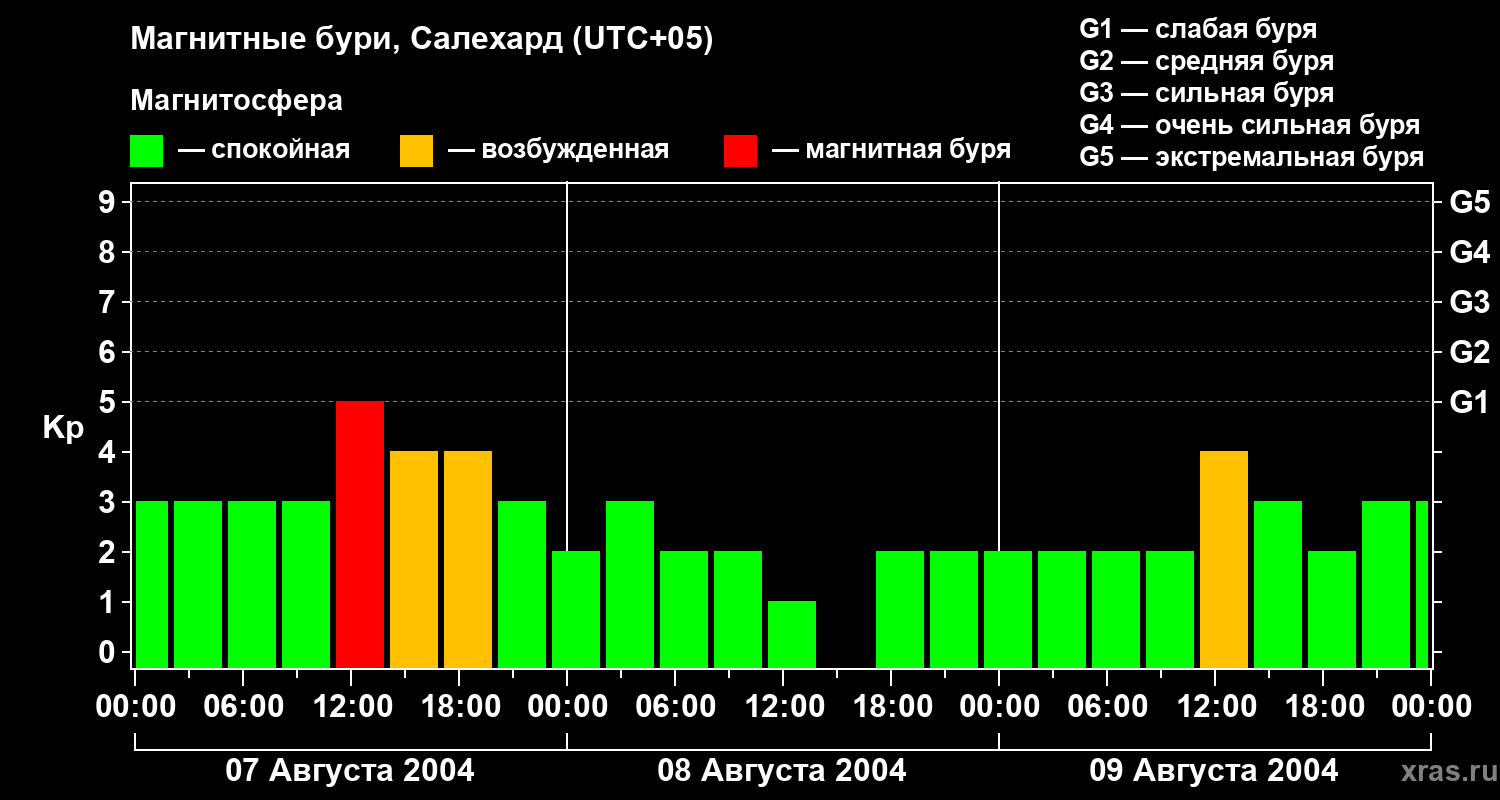This screenshot has width=1500, height=800.
Task: Click the green 'спокойная' legend swatch
Action: click(147, 151)
